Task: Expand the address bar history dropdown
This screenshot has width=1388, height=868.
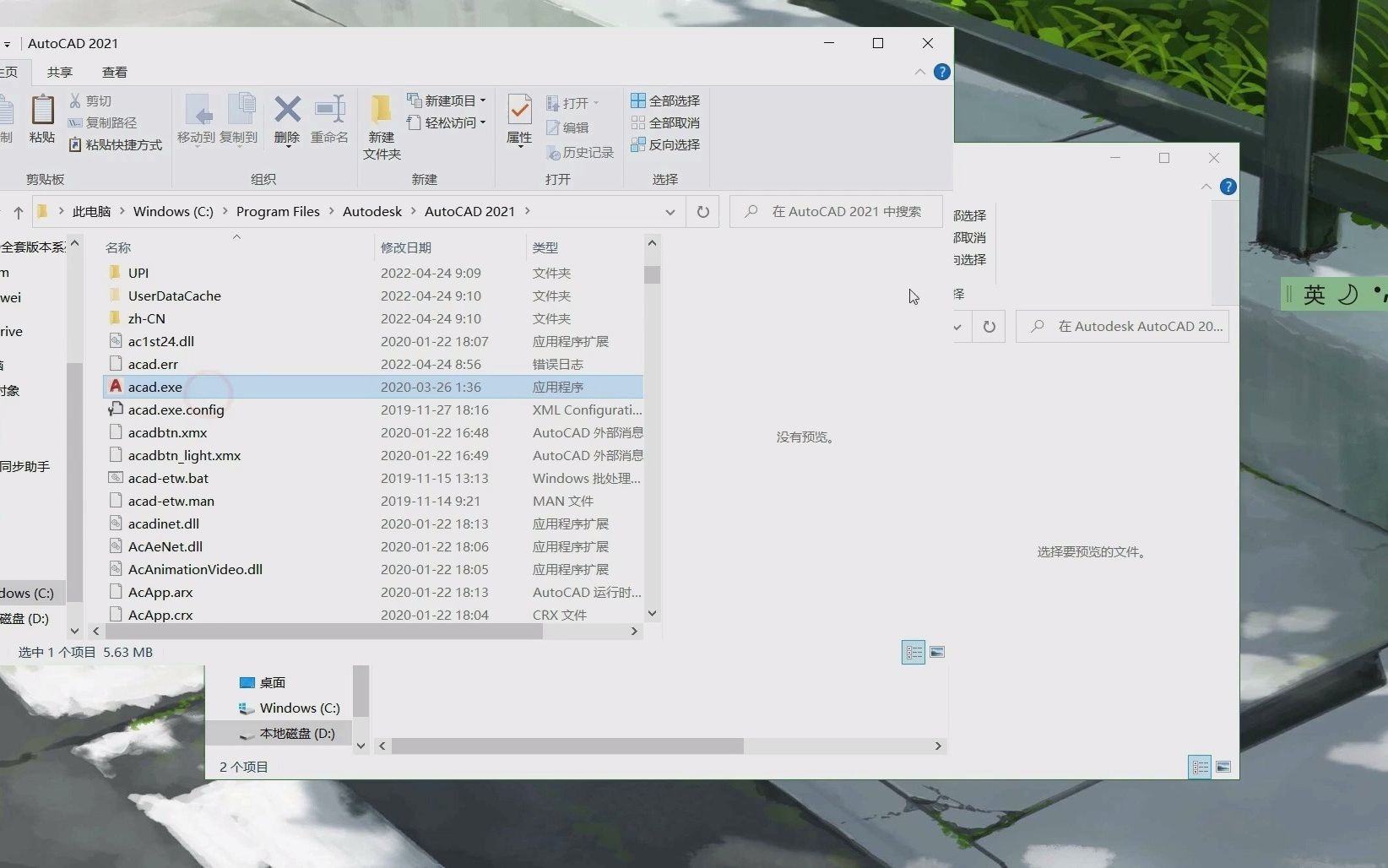Action: (x=670, y=211)
